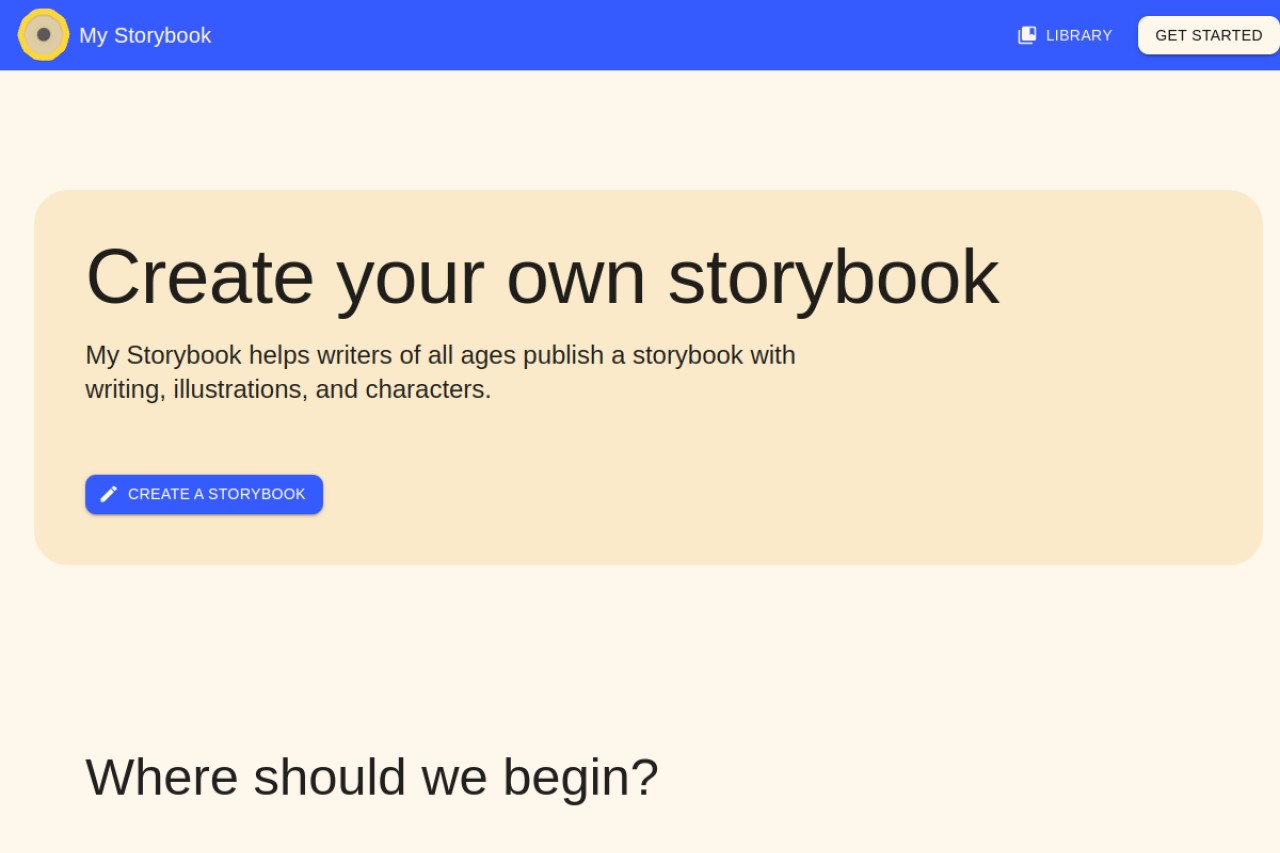Screen dimensions: 1280x853
Task: Select the 'Create your own storybook' heading
Action: 542,277
